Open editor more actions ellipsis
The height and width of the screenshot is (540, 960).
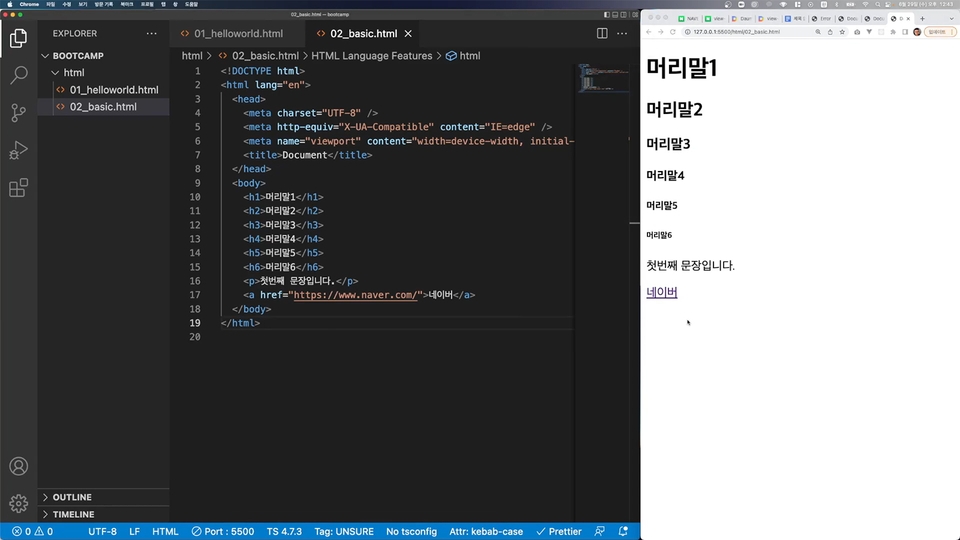[622, 34]
